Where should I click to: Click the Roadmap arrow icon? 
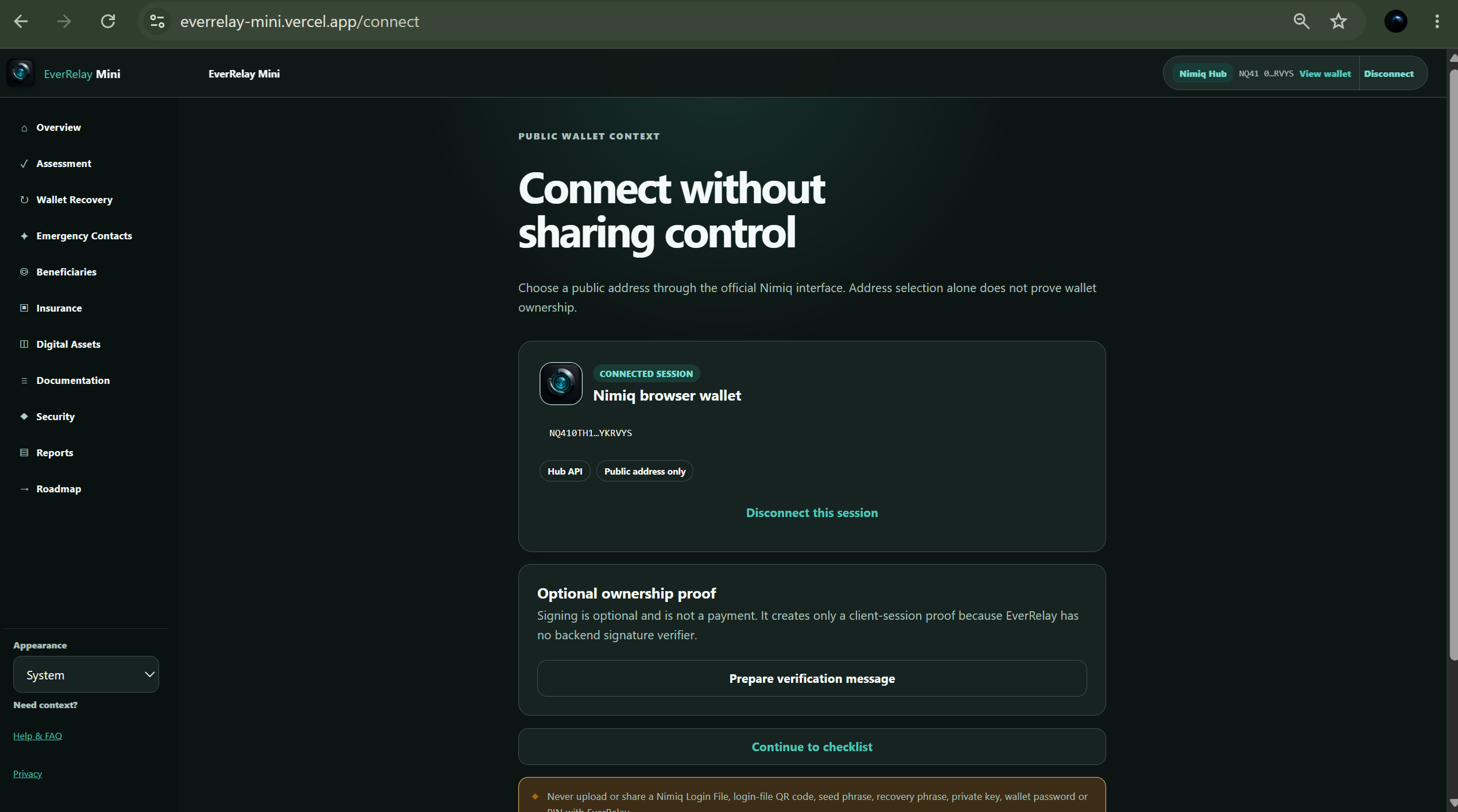(x=24, y=489)
